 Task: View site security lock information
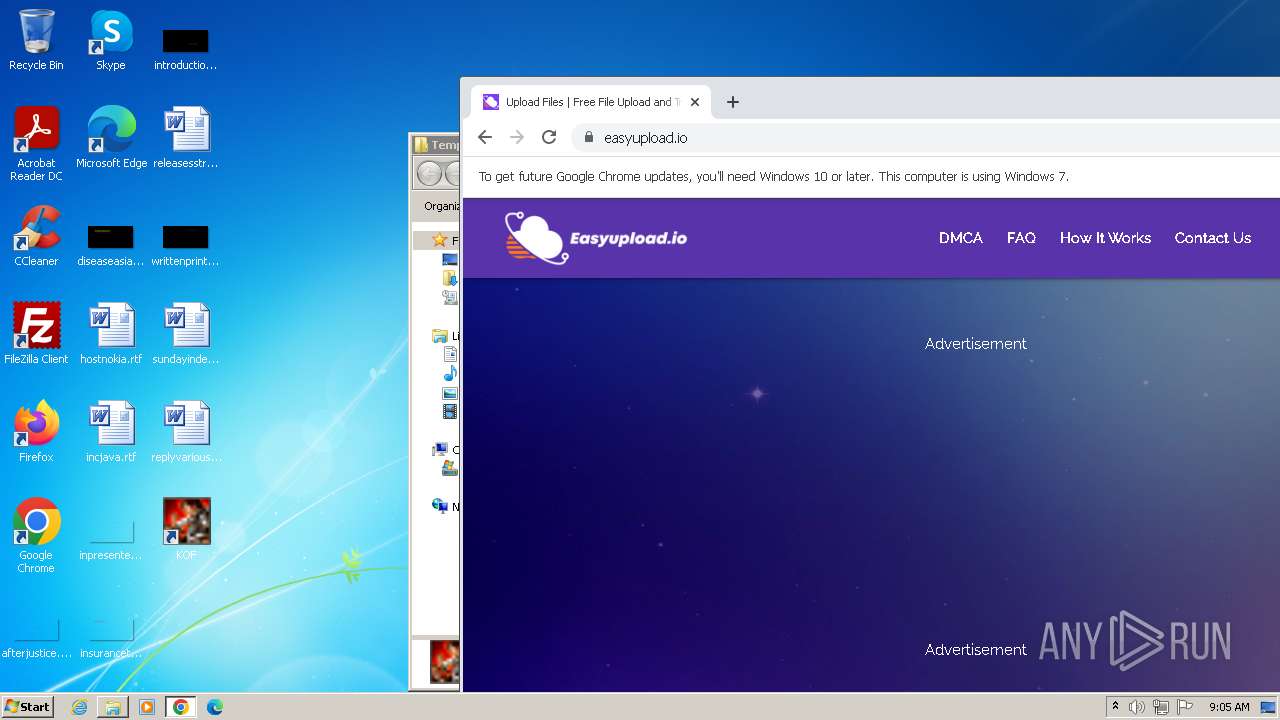point(588,138)
